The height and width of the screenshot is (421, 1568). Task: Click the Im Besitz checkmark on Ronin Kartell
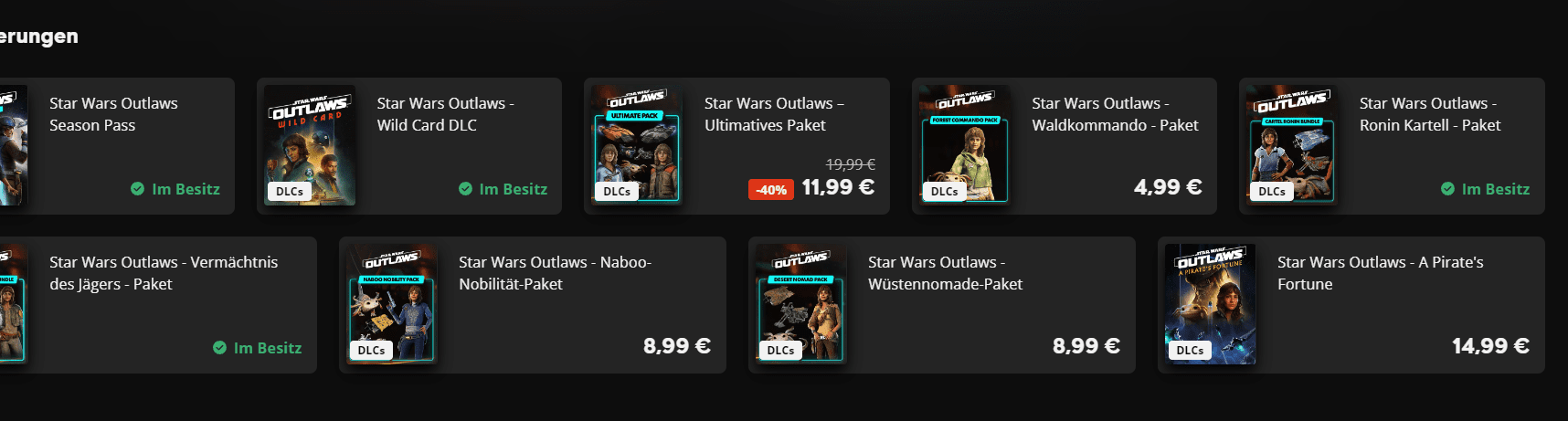(x=1447, y=189)
